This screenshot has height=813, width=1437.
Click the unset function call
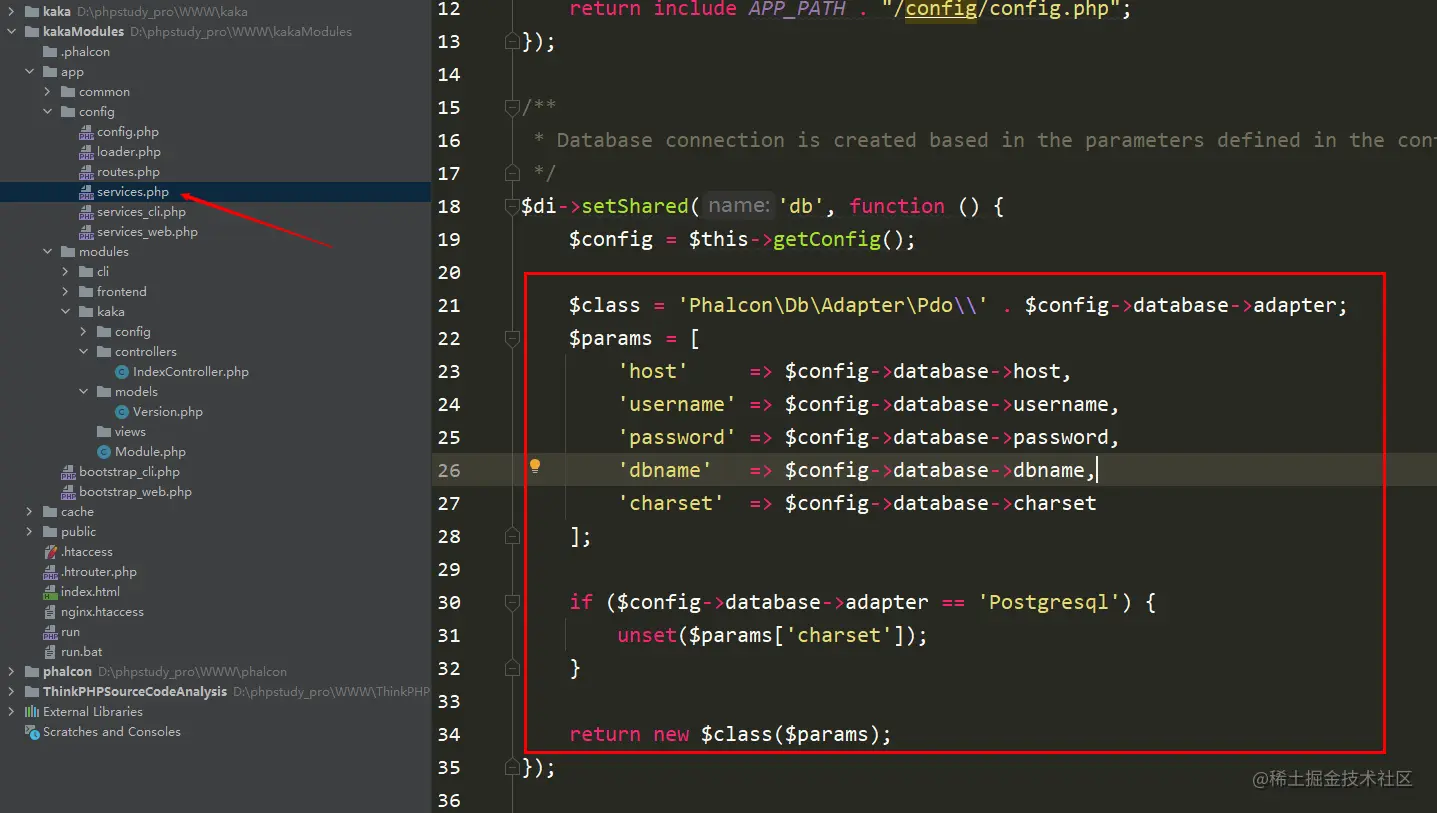647,635
